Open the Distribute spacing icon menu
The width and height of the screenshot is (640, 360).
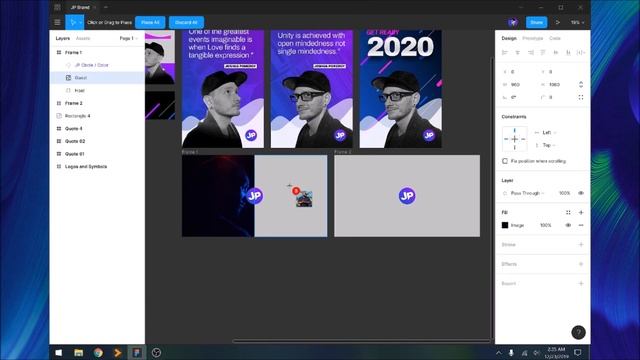click(x=581, y=53)
